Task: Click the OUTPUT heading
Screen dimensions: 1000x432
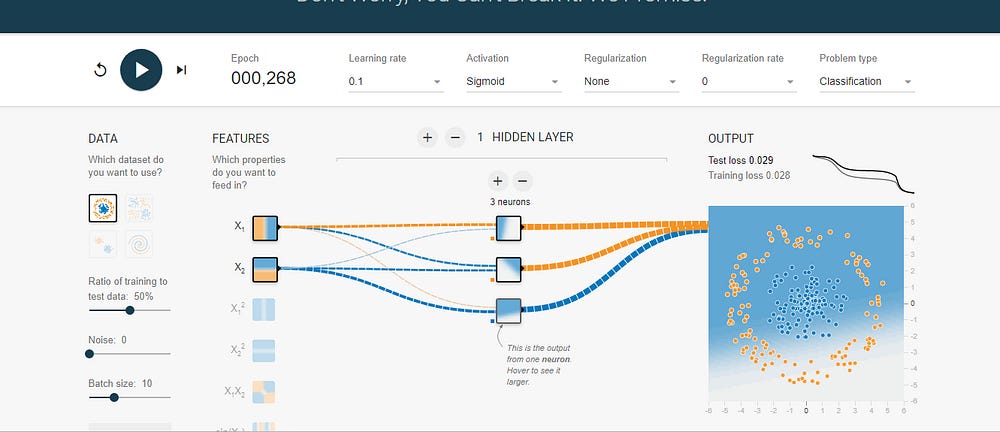Action: 731,138
